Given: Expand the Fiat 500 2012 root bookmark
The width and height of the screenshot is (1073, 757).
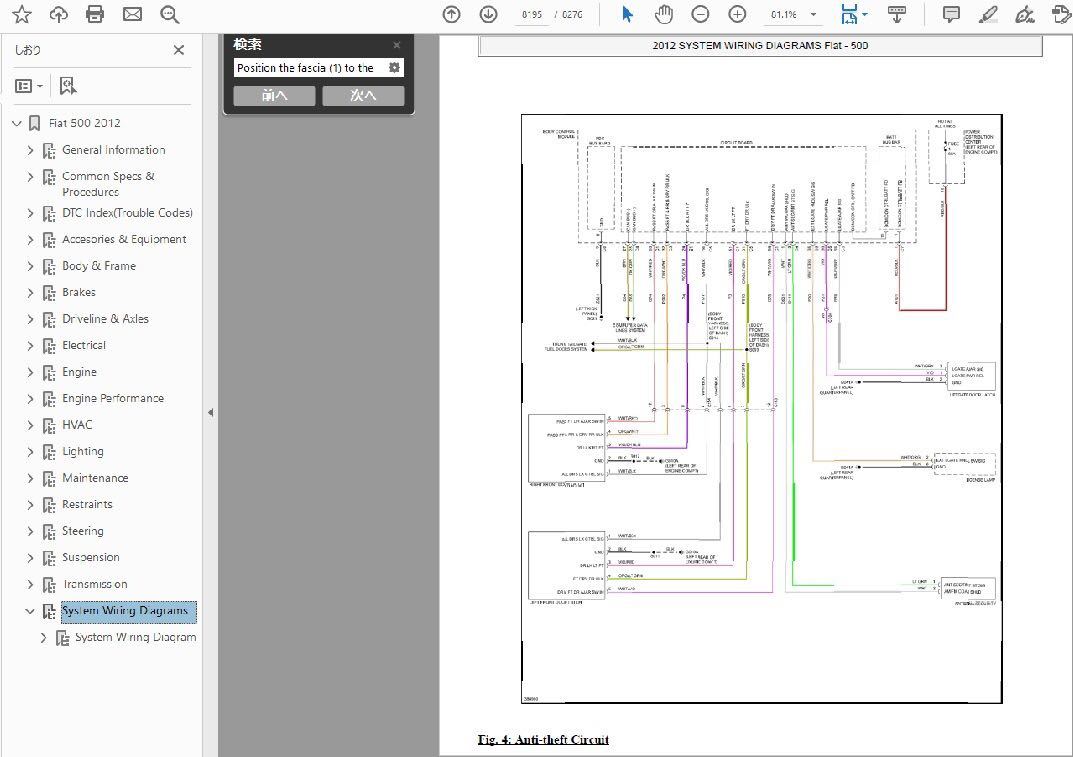Looking at the screenshot, I should click(x=16, y=123).
